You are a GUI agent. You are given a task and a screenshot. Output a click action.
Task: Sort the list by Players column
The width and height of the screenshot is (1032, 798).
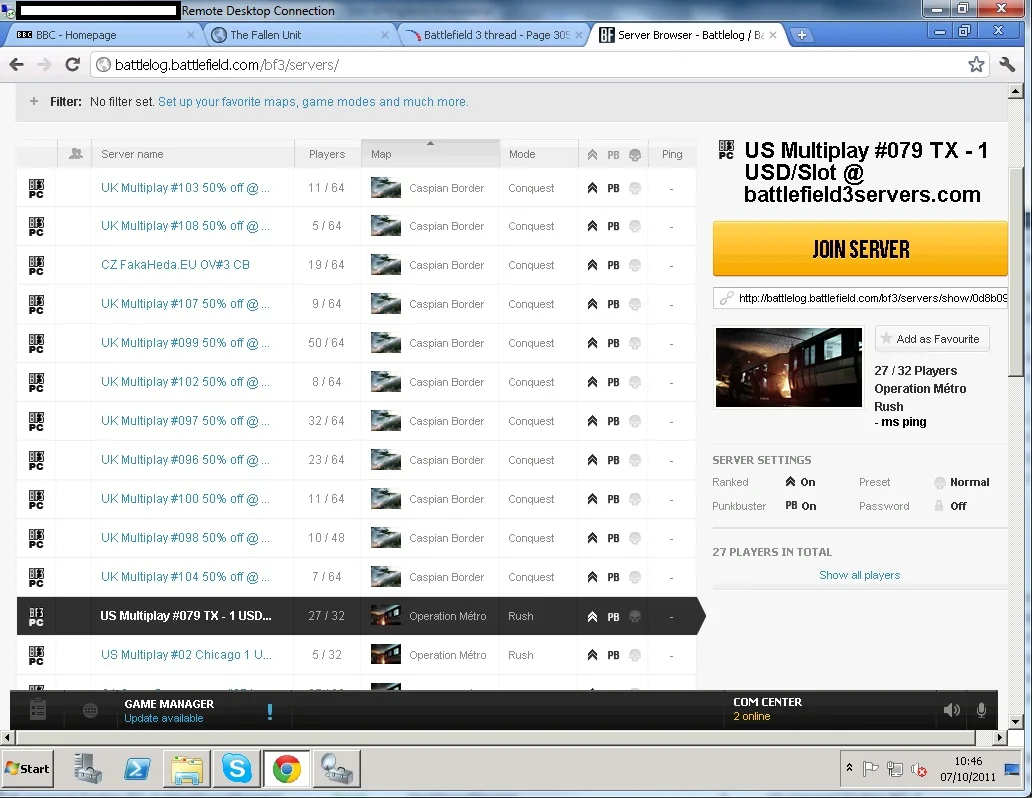(x=327, y=154)
